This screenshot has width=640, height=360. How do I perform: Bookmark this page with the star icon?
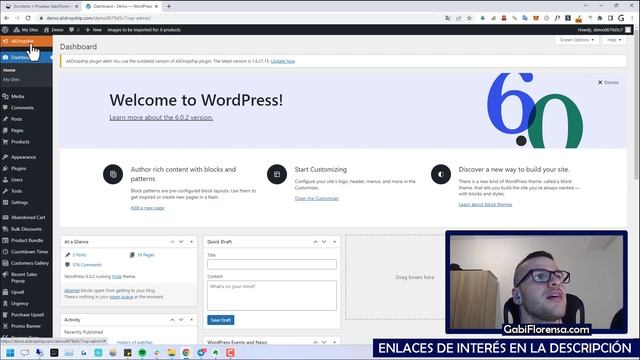[x=469, y=18]
